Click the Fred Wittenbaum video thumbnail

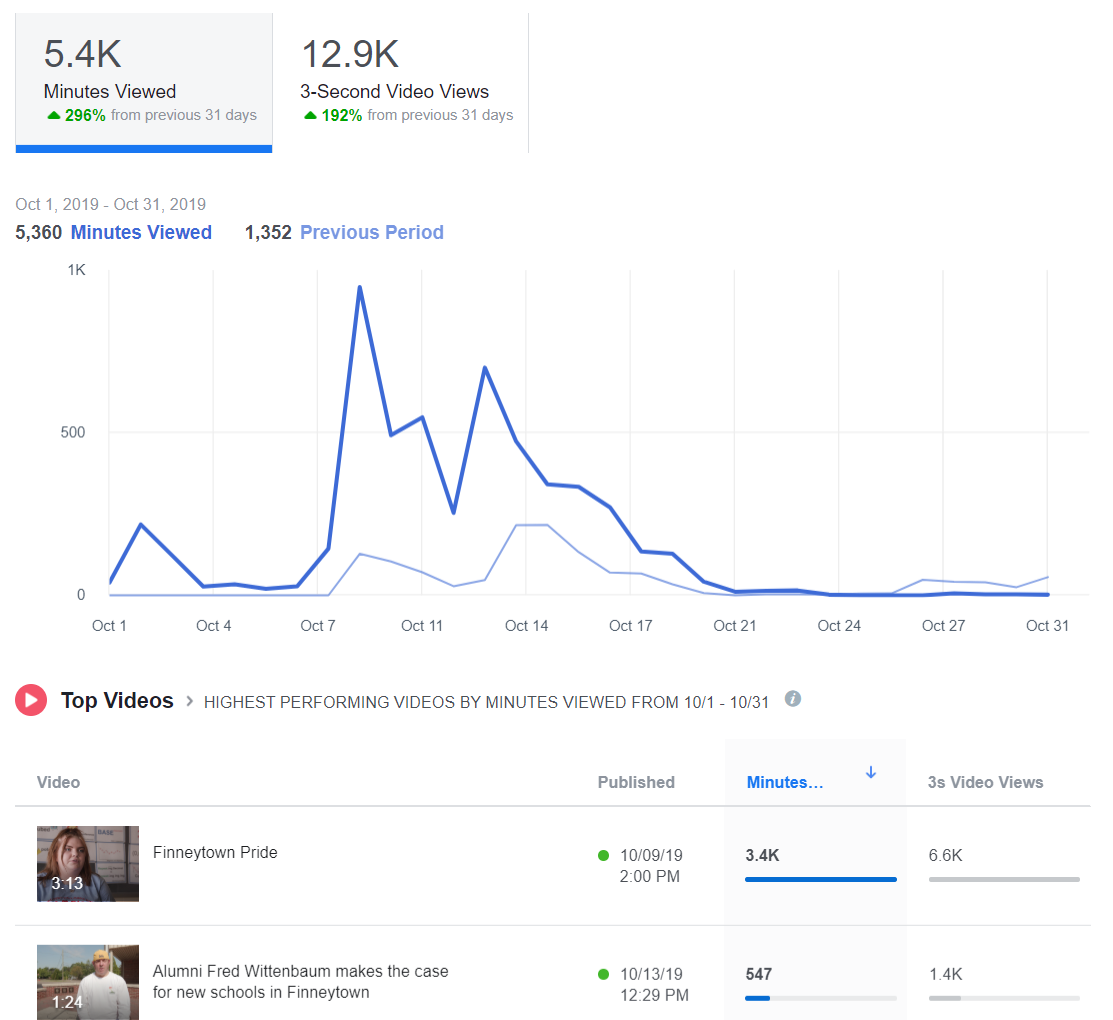point(88,982)
